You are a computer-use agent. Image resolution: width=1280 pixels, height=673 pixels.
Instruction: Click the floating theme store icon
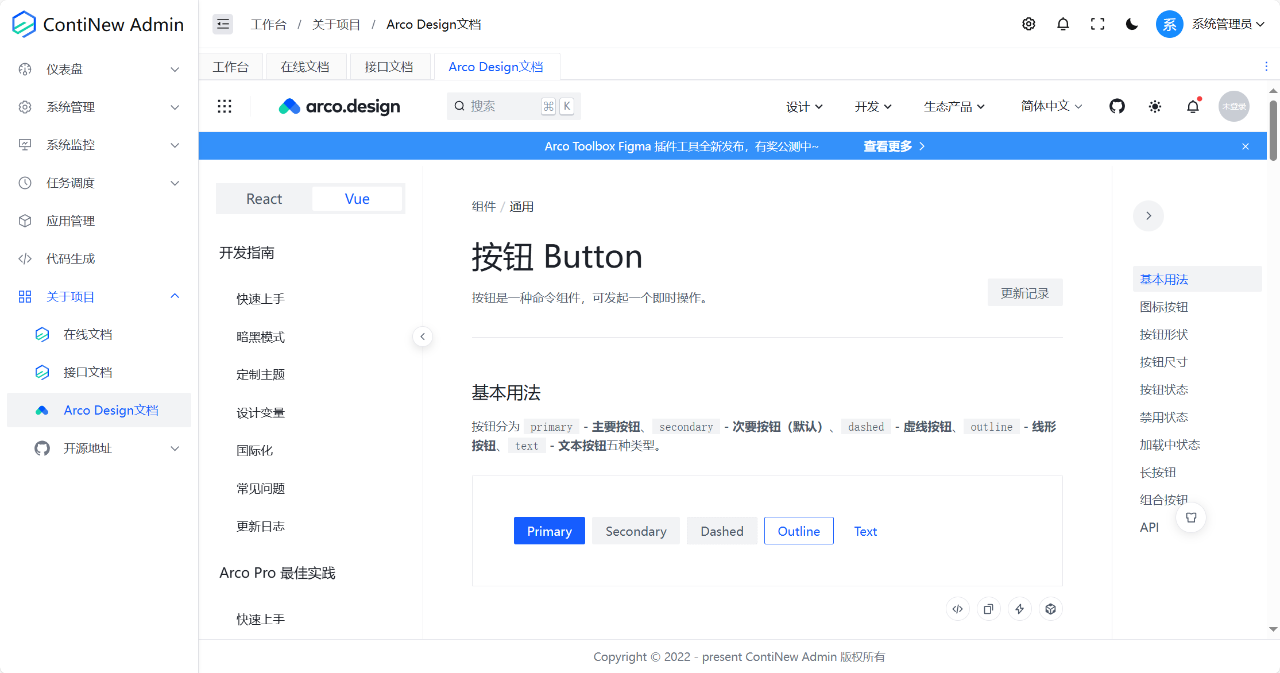pyautogui.click(x=1191, y=517)
